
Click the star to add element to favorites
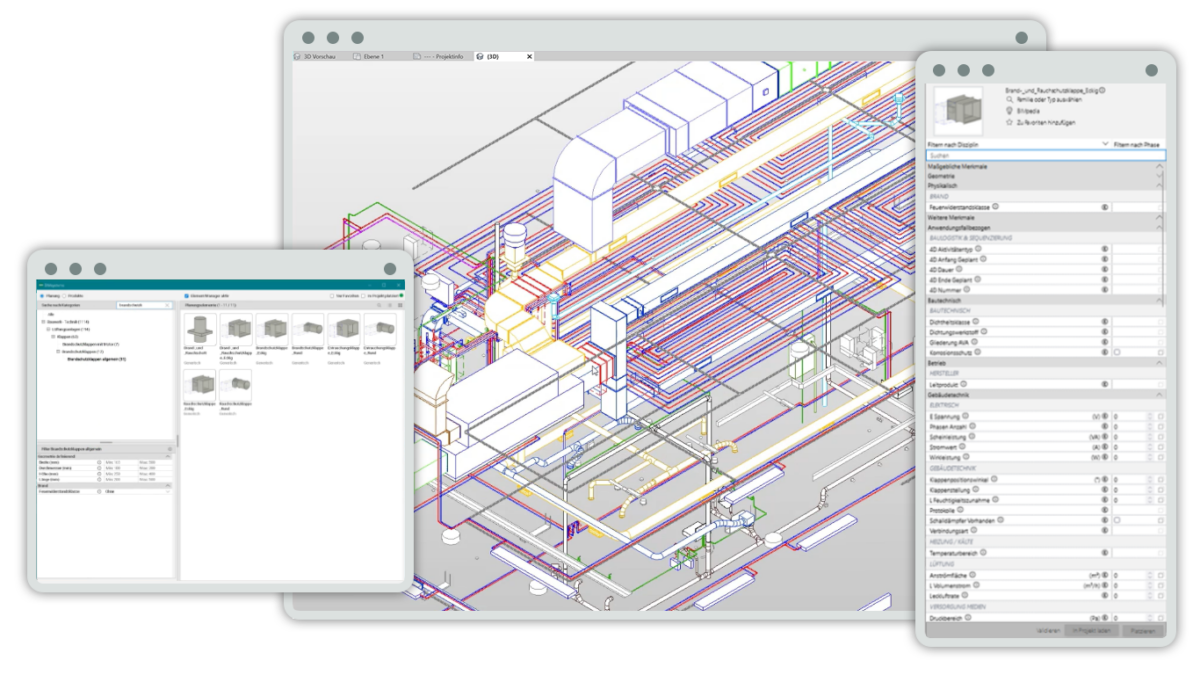pos(1010,122)
